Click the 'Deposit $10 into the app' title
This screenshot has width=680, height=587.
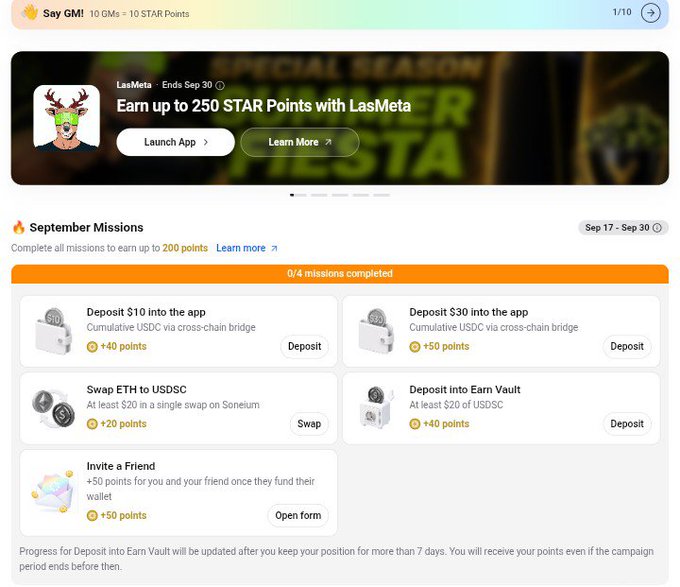[x=146, y=312]
